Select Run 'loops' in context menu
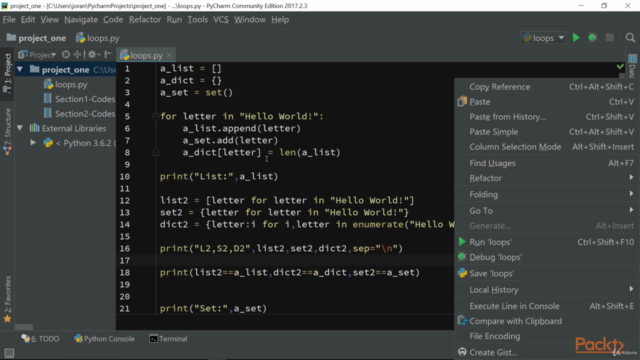The height and width of the screenshot is (360, 640). (546, 242)
